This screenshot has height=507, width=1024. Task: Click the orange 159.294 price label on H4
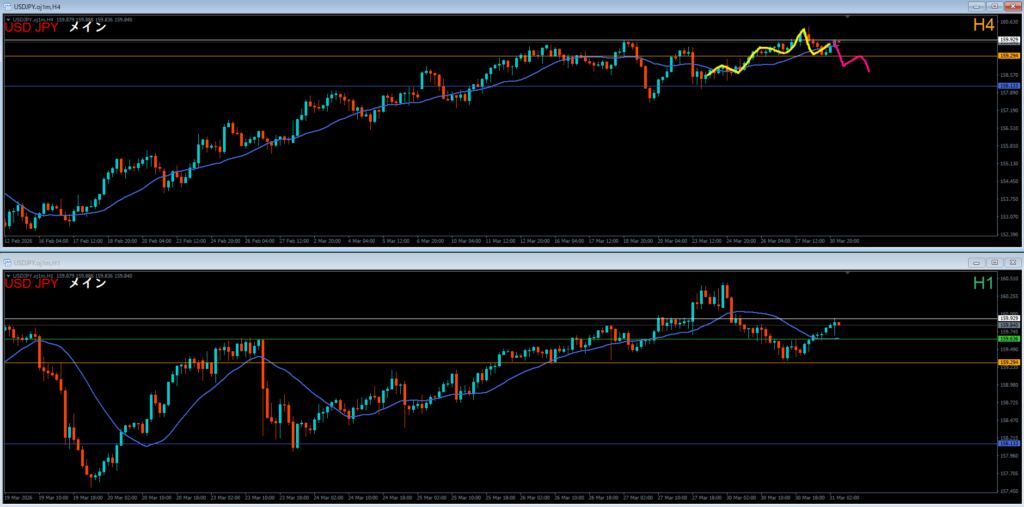(1008, 56)
